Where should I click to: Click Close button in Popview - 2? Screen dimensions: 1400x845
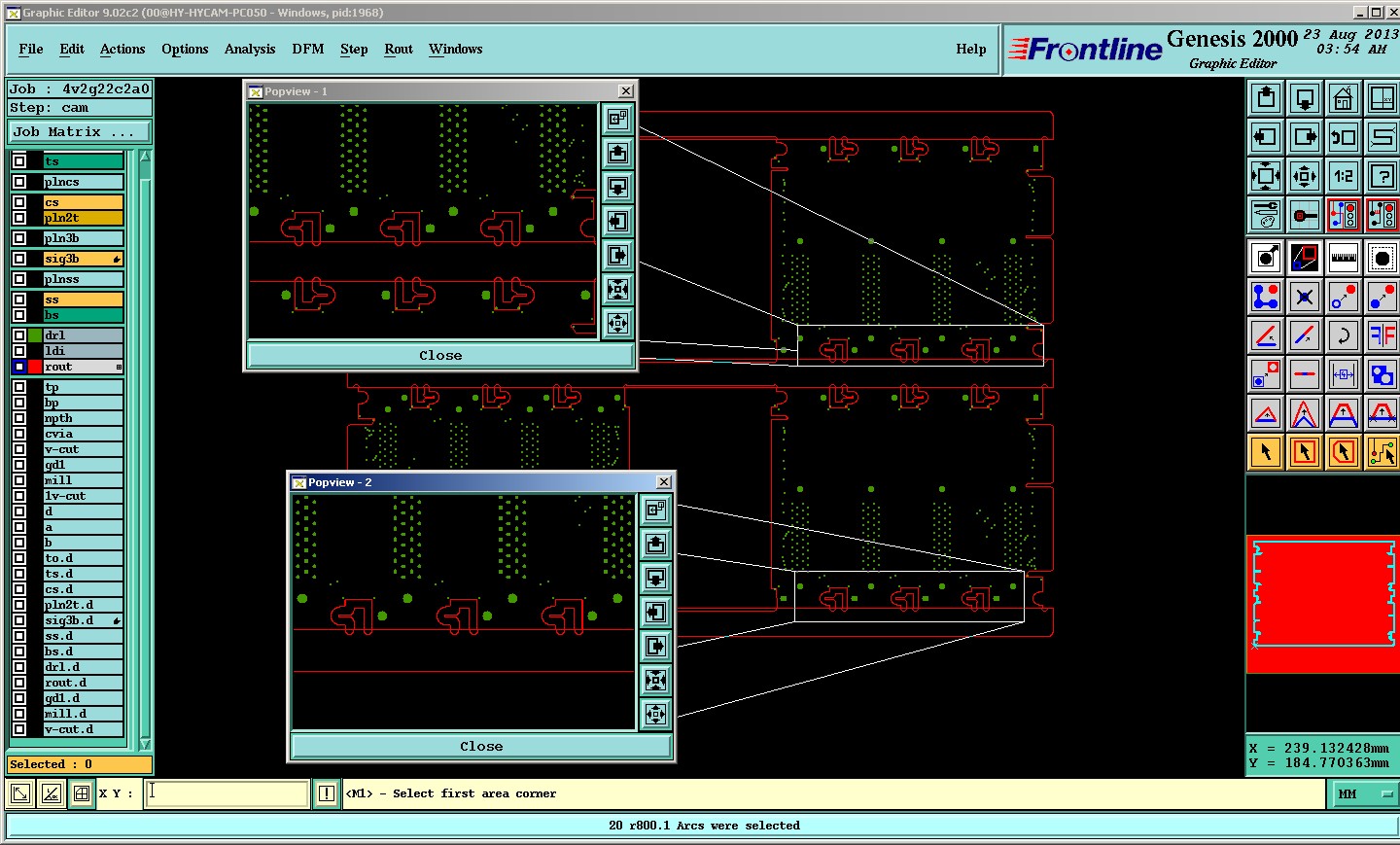(x=481, y=747)
